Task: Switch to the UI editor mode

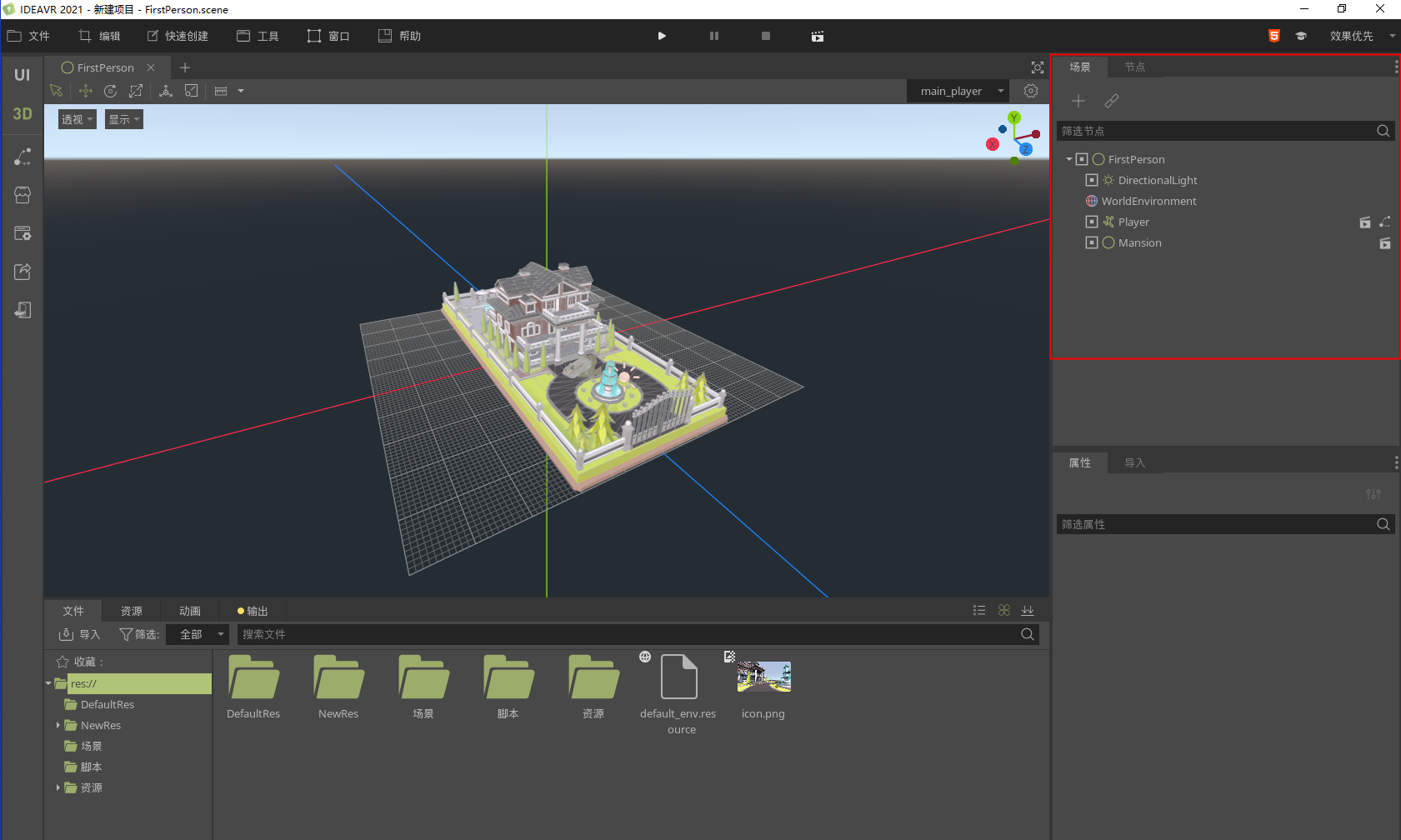Action: click(x=23, y=75)
